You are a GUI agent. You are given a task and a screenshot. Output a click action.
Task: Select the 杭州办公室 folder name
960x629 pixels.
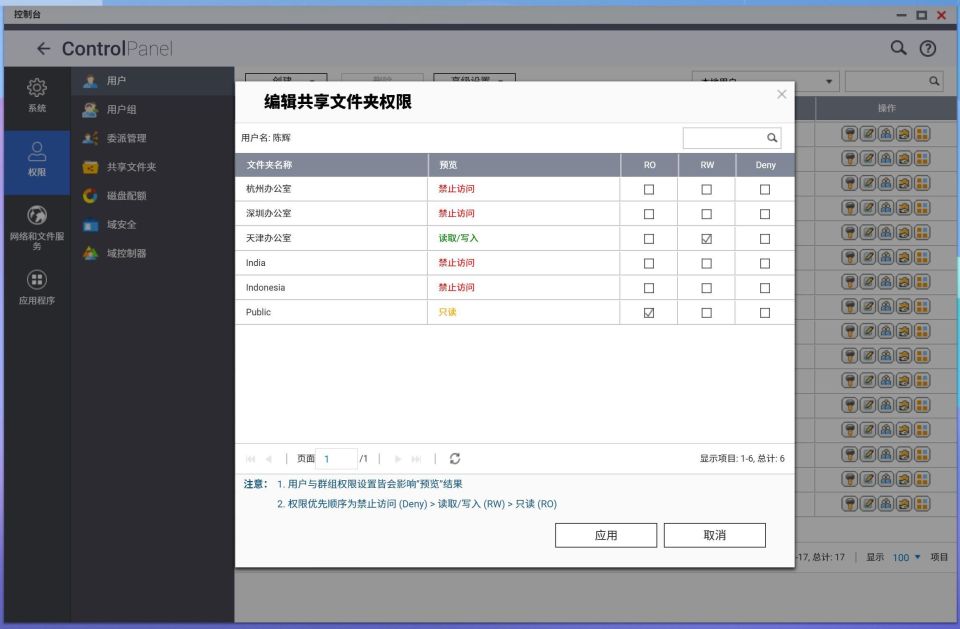(268, 189)
